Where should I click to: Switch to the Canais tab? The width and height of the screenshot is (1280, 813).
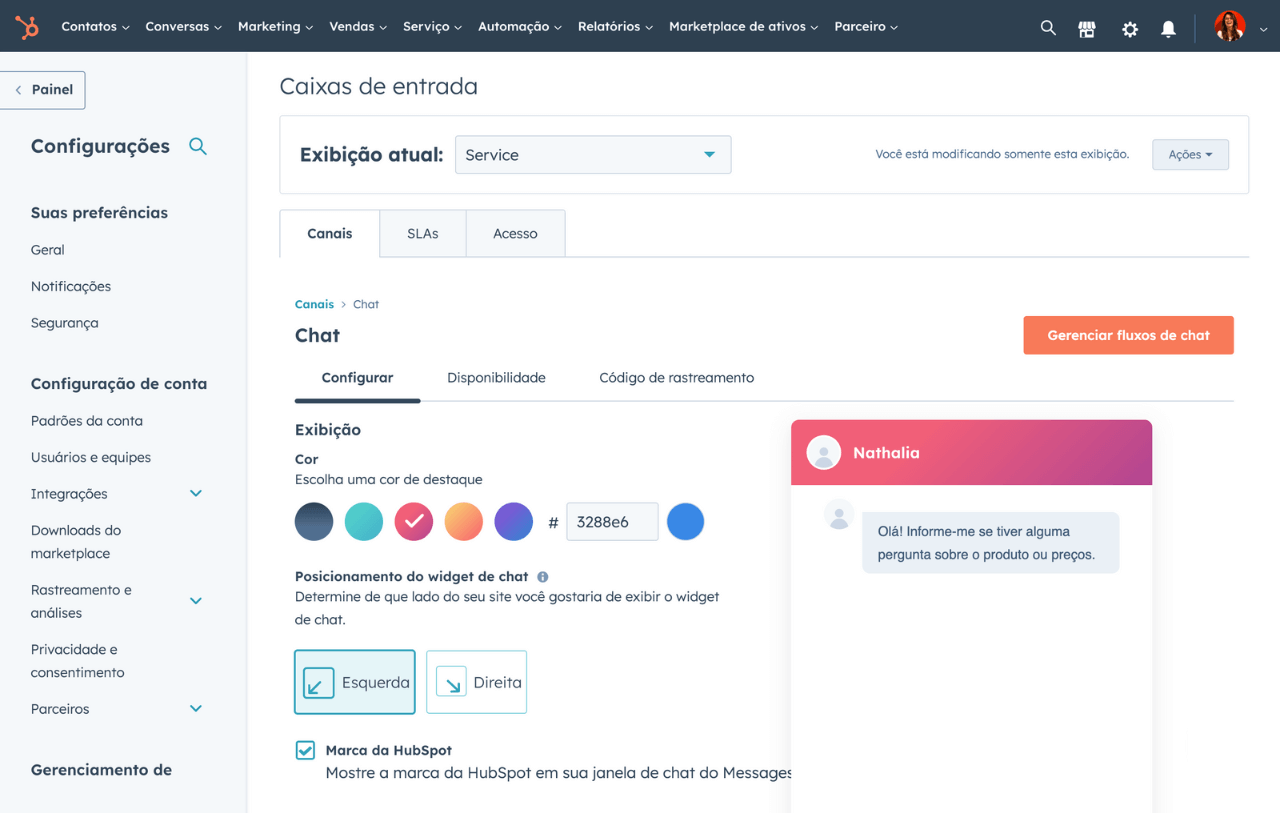(x=330, y=234)
